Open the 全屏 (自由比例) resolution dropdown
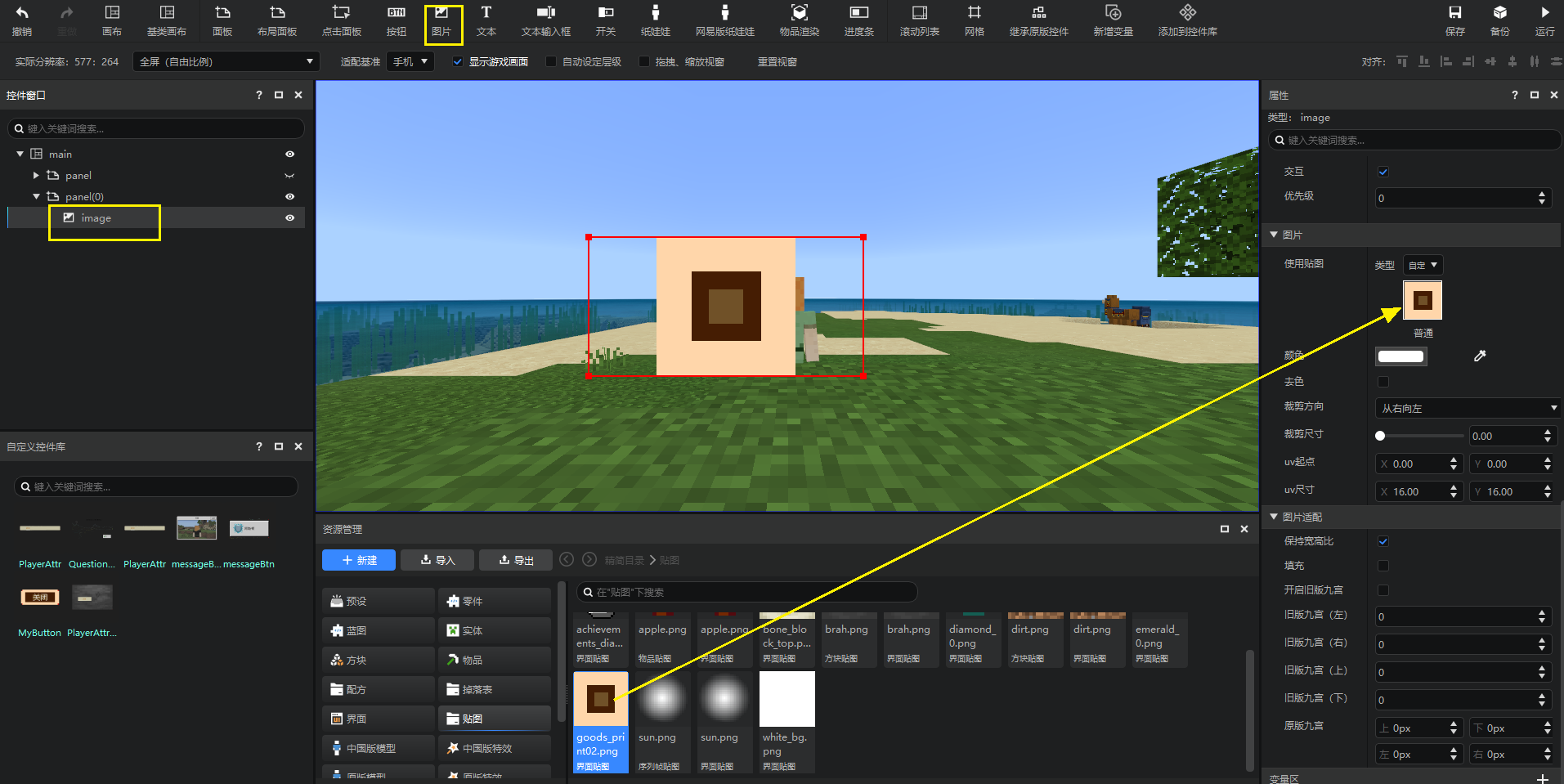Screen dimensions: 1564x784 226,62
